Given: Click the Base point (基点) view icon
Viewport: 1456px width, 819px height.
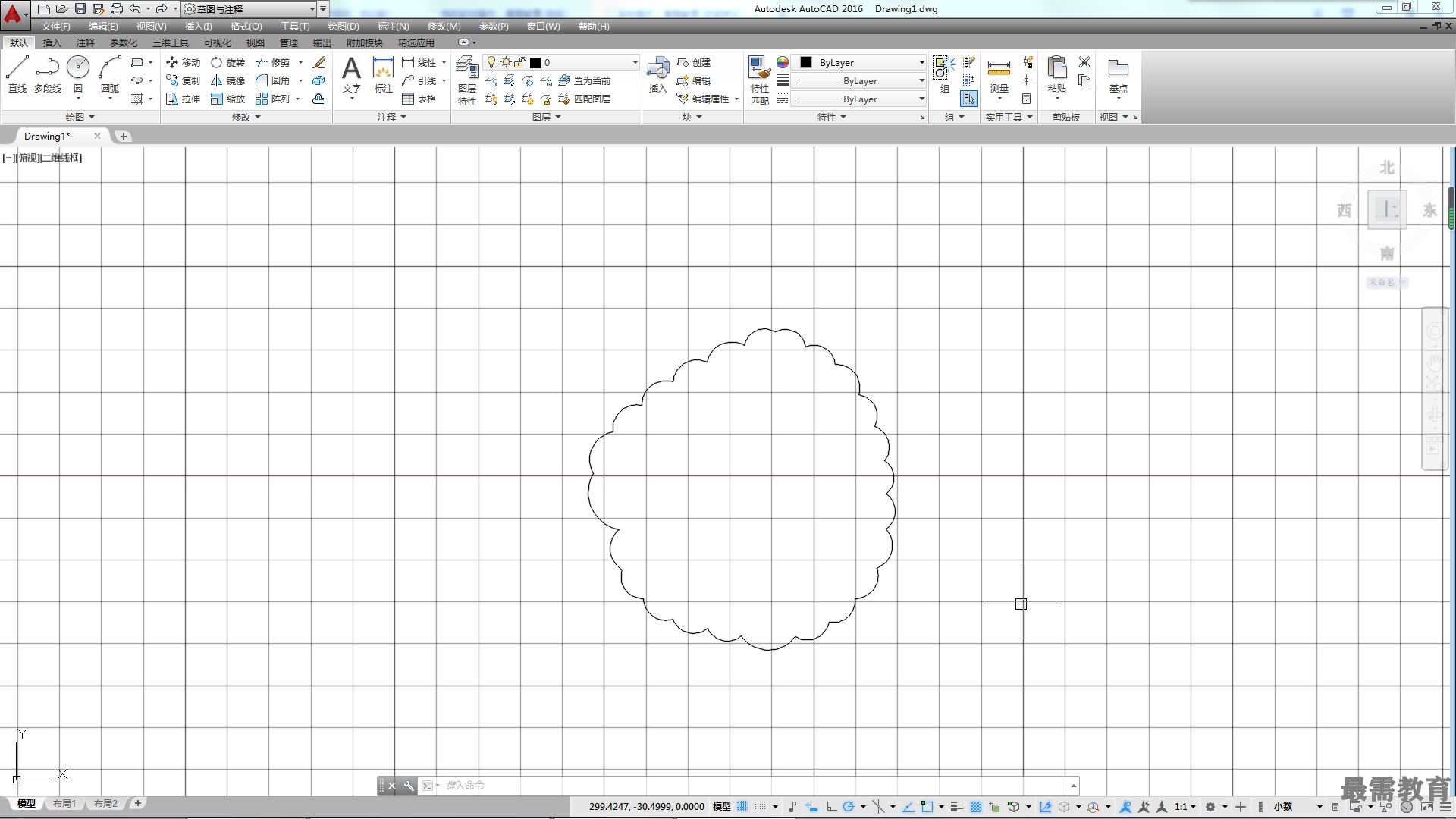Looking at the screenshot, I should (1119, 74).
